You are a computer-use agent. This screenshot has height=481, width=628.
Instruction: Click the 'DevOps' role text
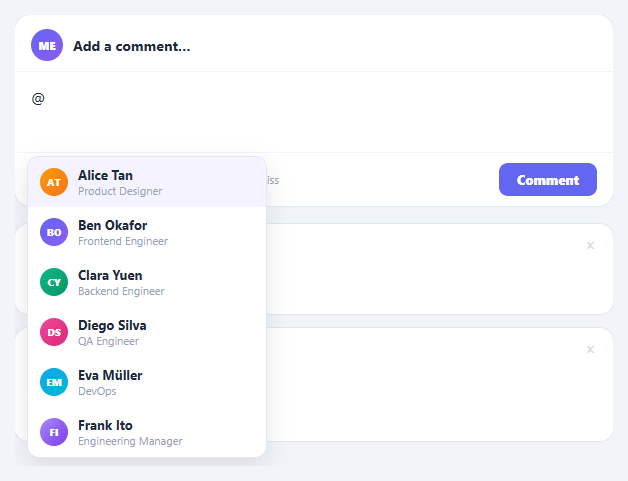point(97,391)
